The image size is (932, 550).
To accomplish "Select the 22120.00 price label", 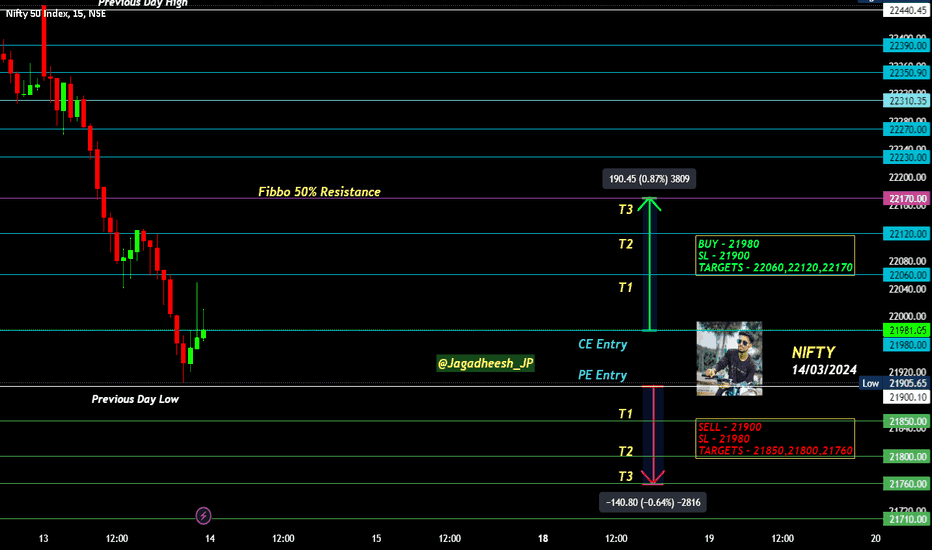I will (906, 234).
